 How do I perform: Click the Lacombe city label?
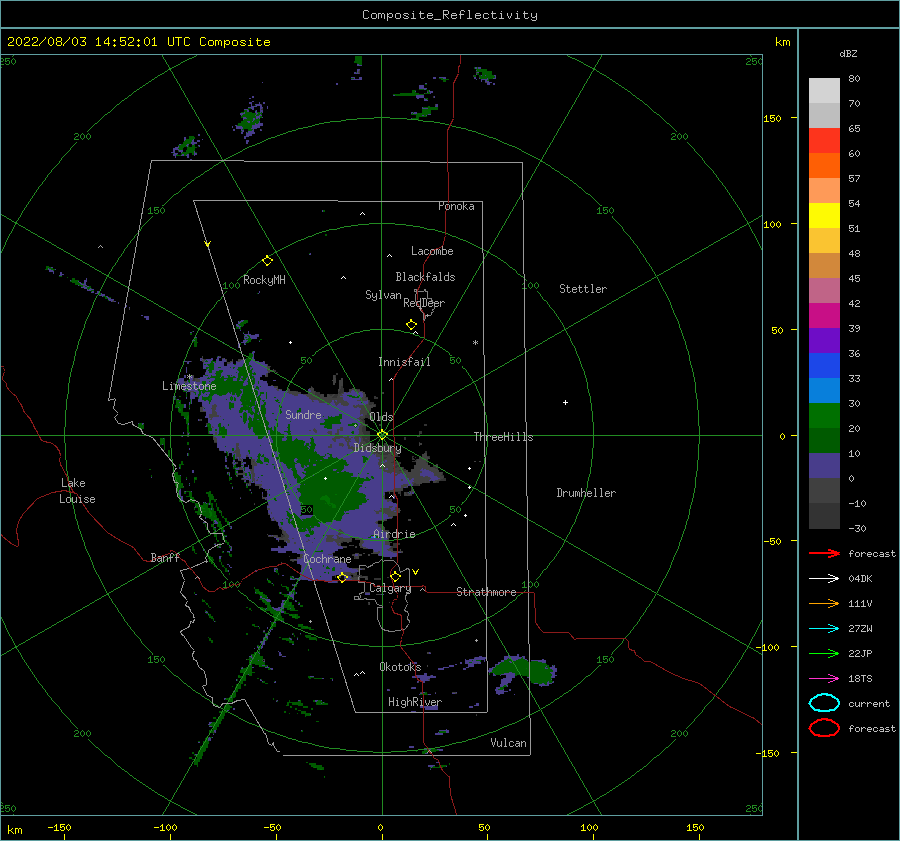point(432,251)
